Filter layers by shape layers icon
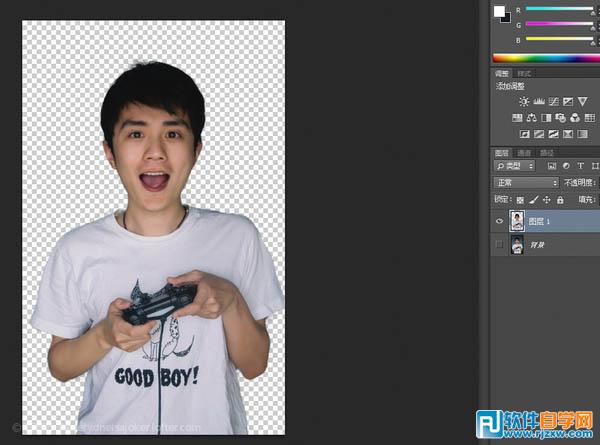Screen dimensions: 600x445 (595, 166)
